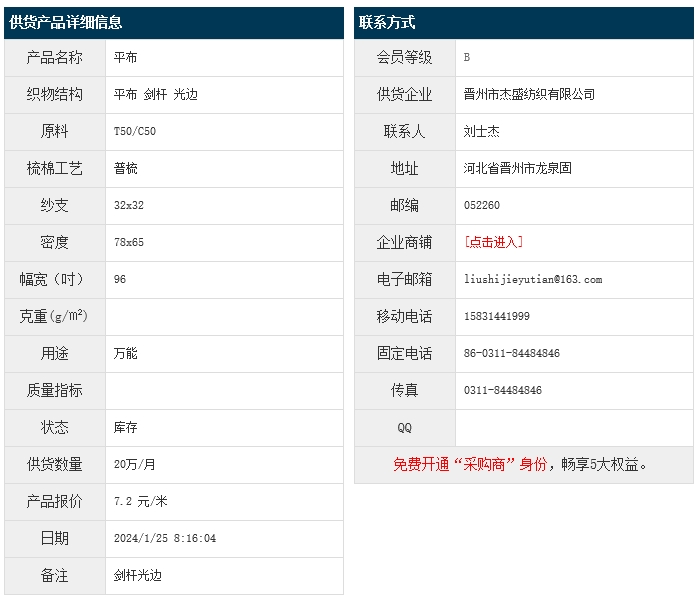Screen dimensions: 699x598
Task: Click the postal code 052260
Action: (482, 205)
